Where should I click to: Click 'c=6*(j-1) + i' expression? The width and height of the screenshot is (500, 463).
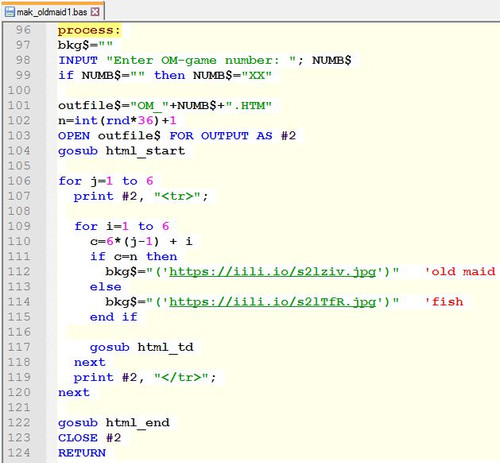tap(141, 241)
